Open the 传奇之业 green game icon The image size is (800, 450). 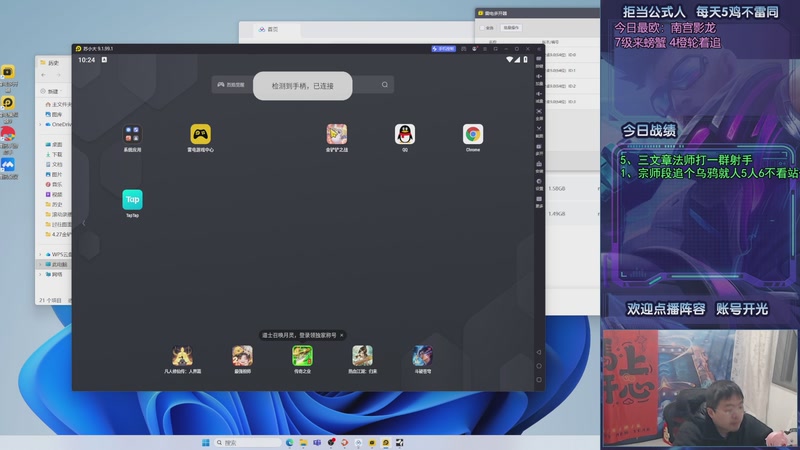302,356
